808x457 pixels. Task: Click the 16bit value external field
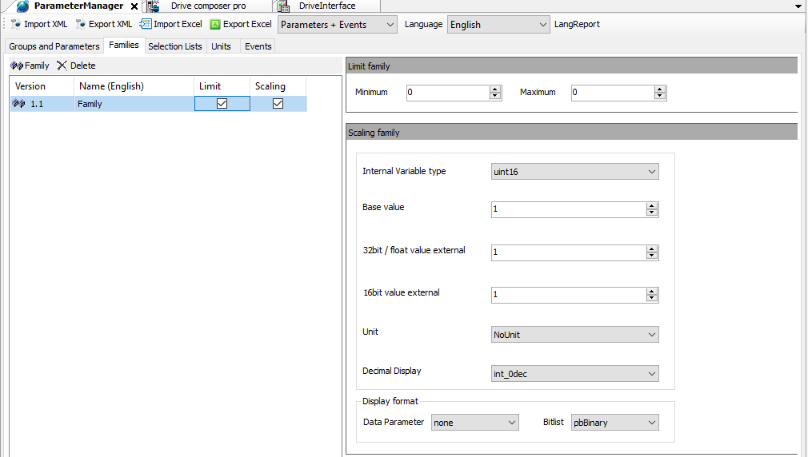[568, 294]
